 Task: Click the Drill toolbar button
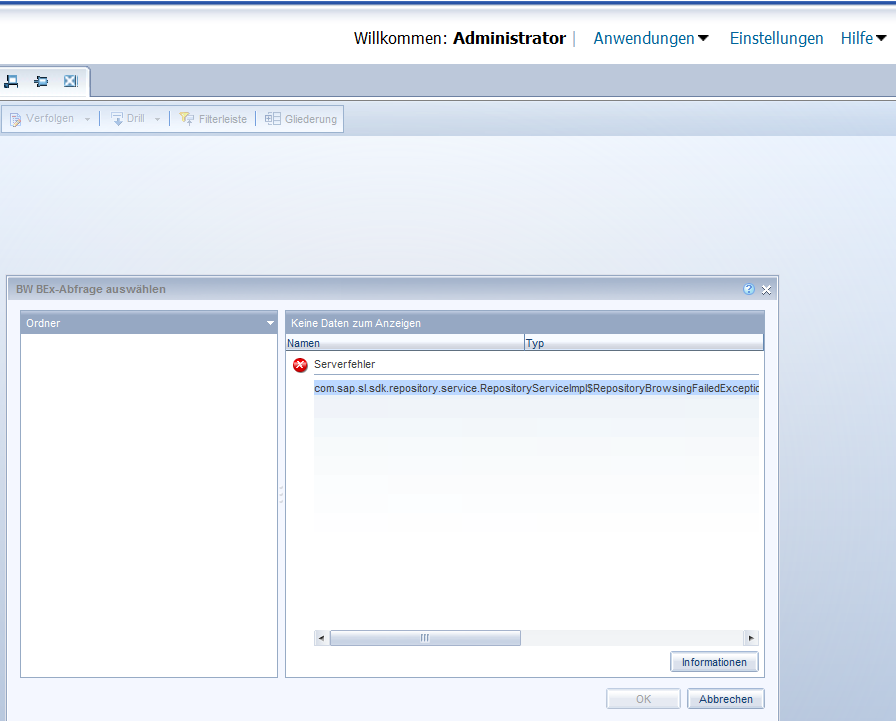click(x=128, y=118)
